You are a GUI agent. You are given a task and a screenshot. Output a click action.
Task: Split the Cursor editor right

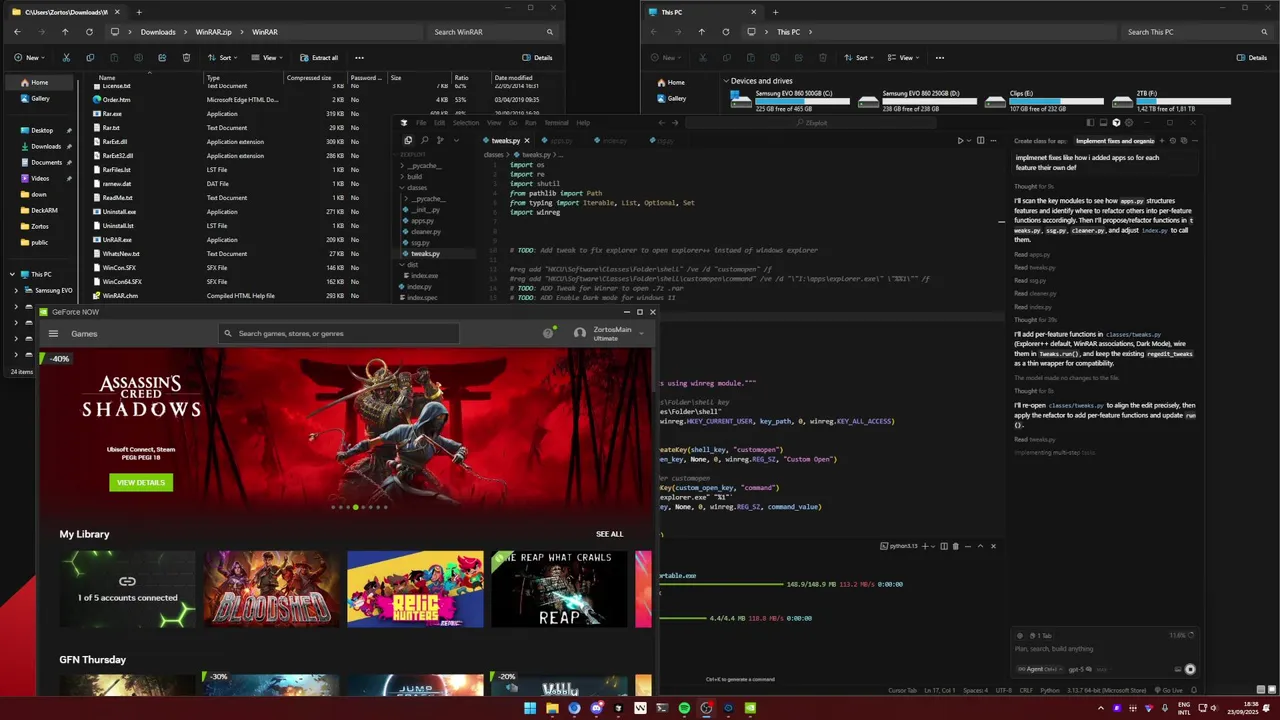coord(980,141)
